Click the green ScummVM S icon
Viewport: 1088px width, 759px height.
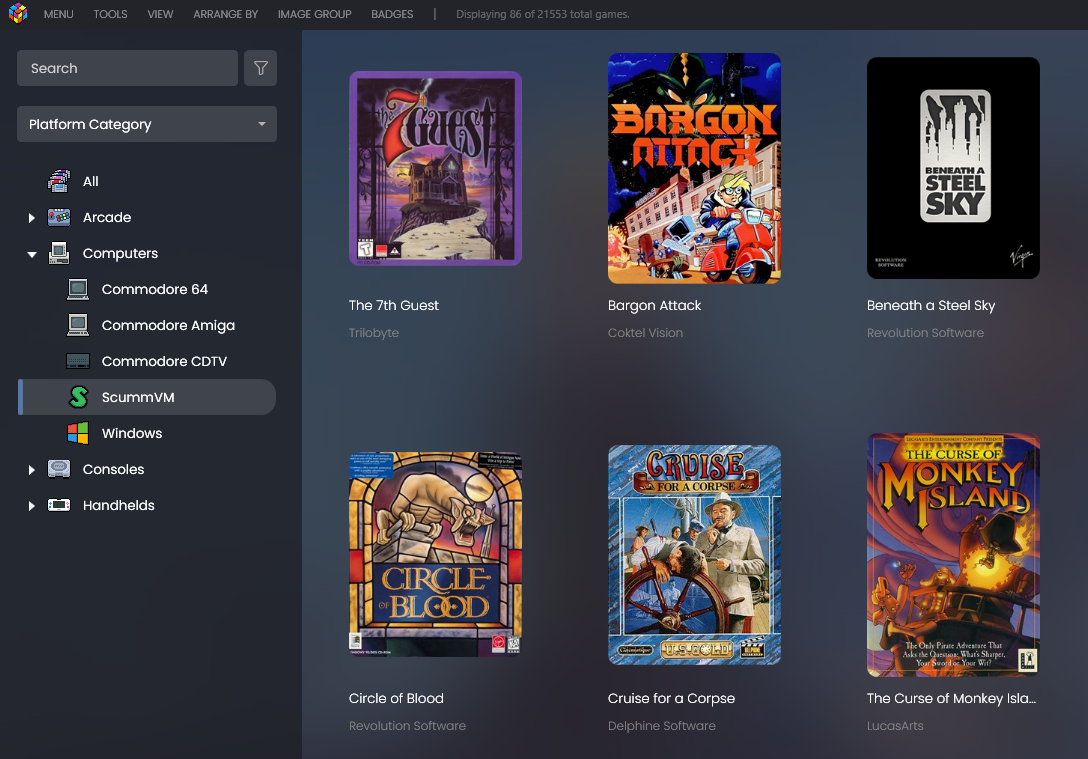point(78,397)
